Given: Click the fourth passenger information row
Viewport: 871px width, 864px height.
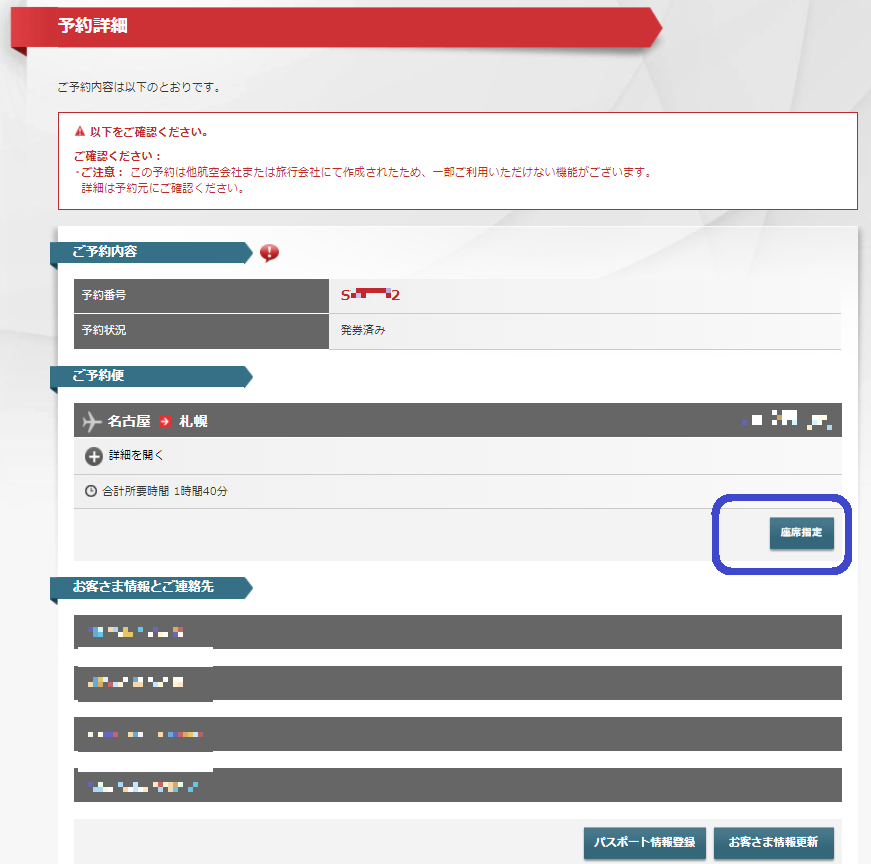Looking at the screenshot, I should coord(457,785).
